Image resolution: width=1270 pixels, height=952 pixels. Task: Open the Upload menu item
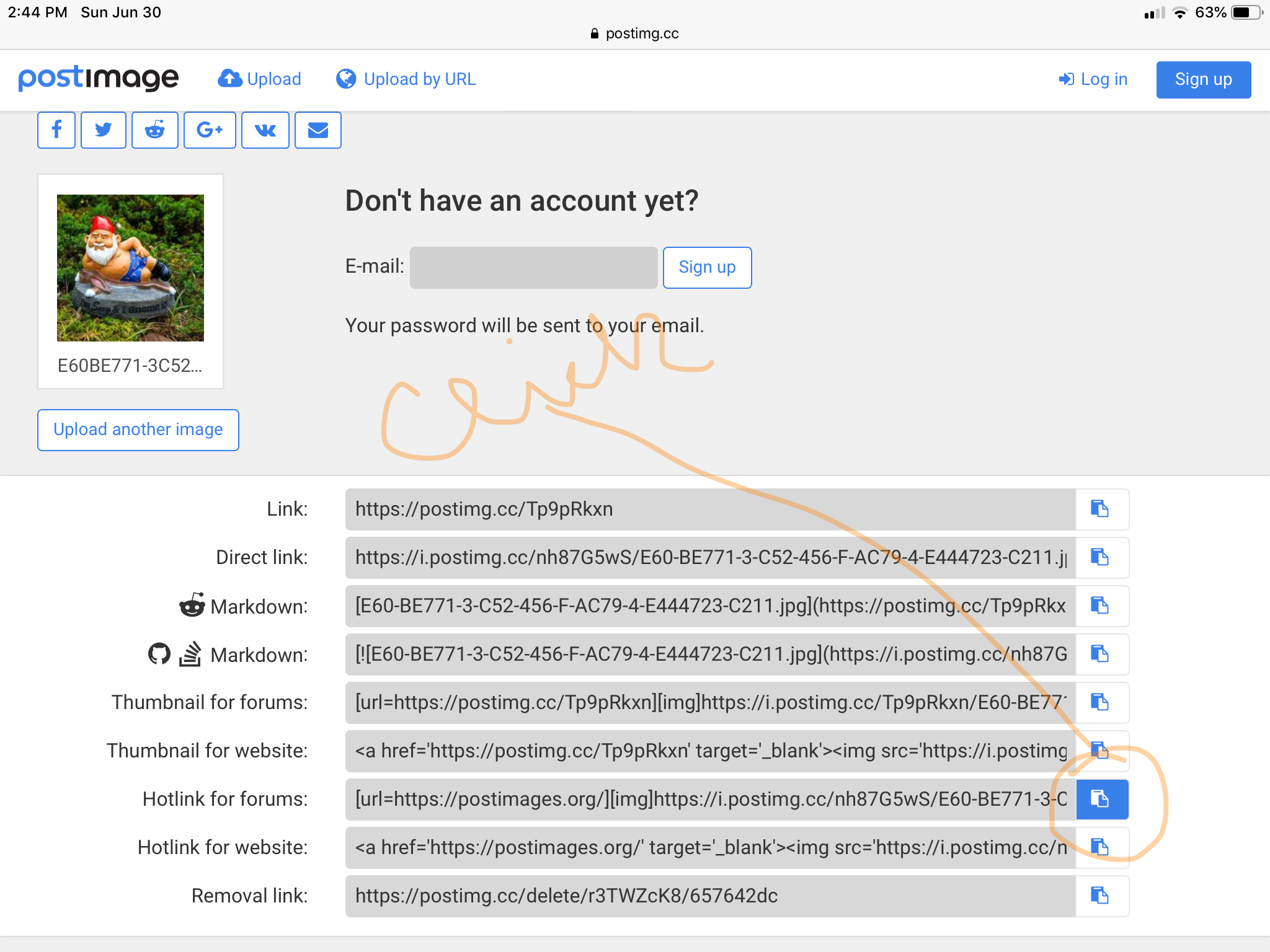[x=260, y=79]
